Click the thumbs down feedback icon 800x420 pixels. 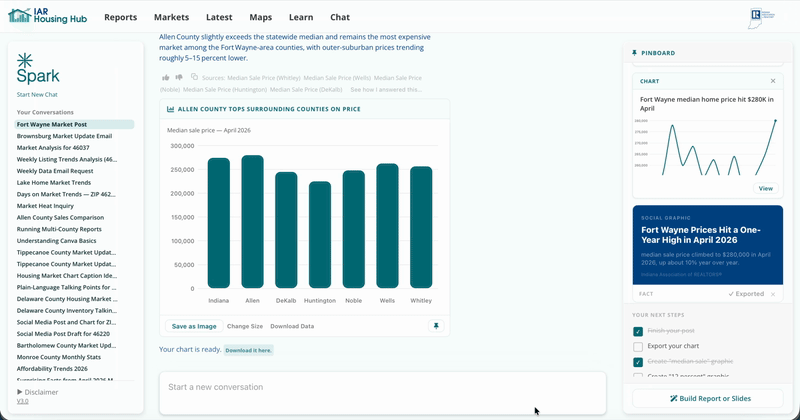(x=179, y=78)
